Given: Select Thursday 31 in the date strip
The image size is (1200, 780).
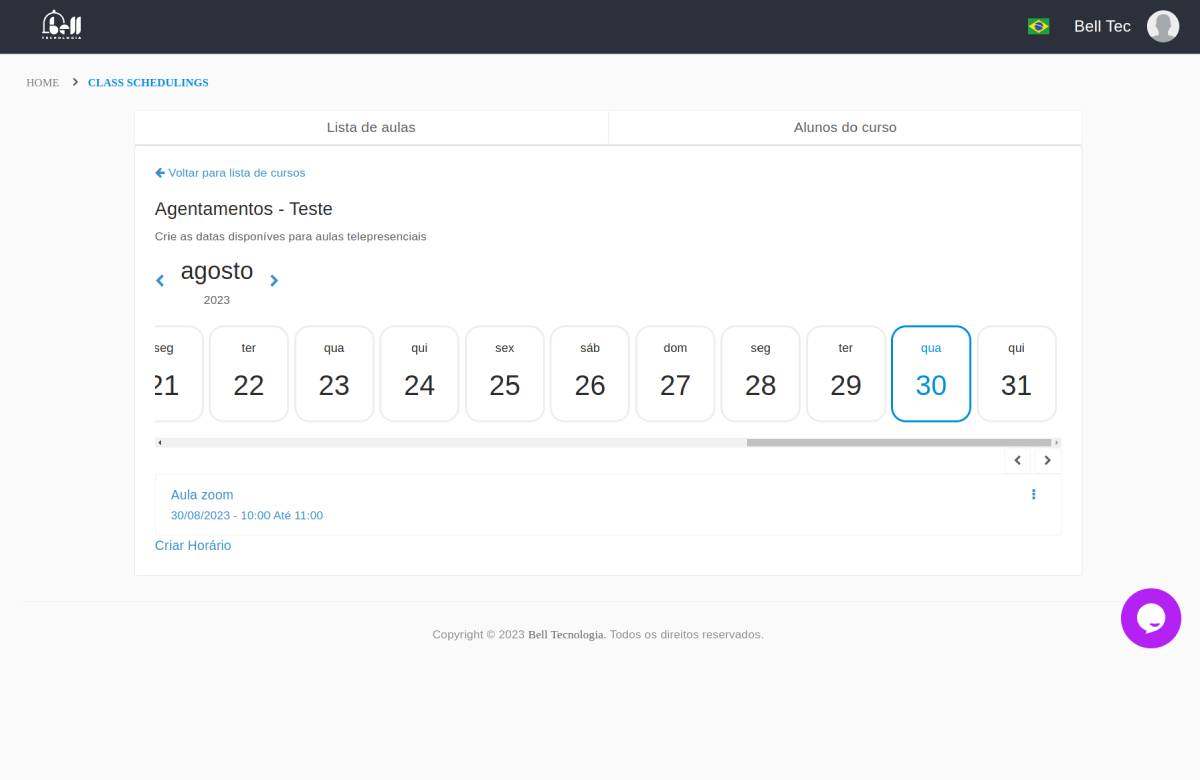Looking at the screenshot, I should click(1016, 373).
